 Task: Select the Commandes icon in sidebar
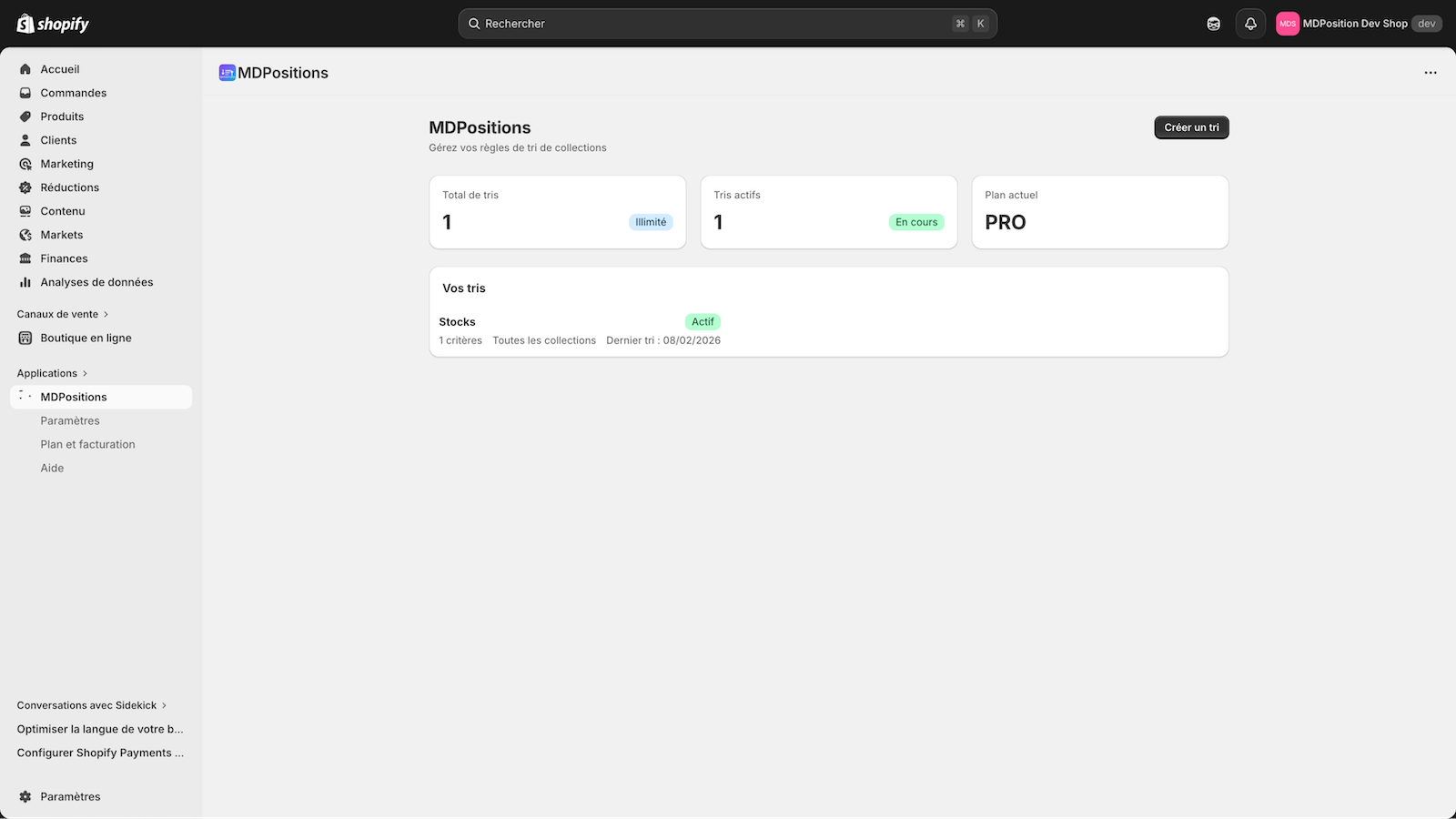click(x=25, y=92)
